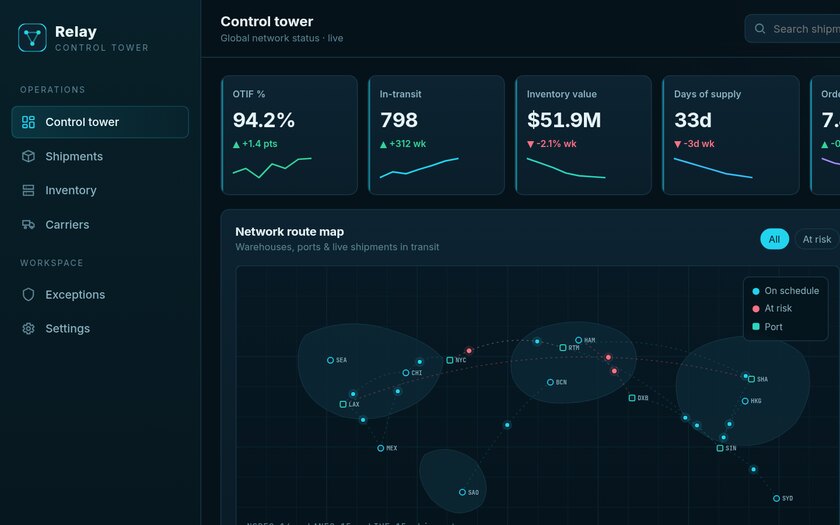Click the OTIF sparkline chart

click(272, 168)
